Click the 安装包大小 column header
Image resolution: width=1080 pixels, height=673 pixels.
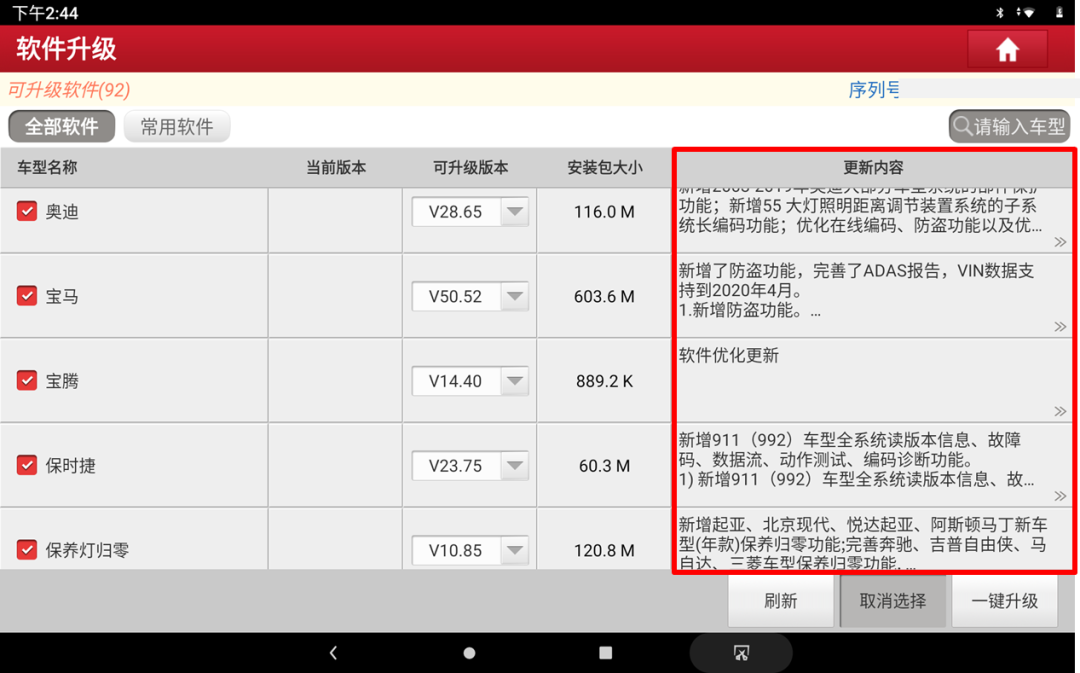click(x=605, y=167)
